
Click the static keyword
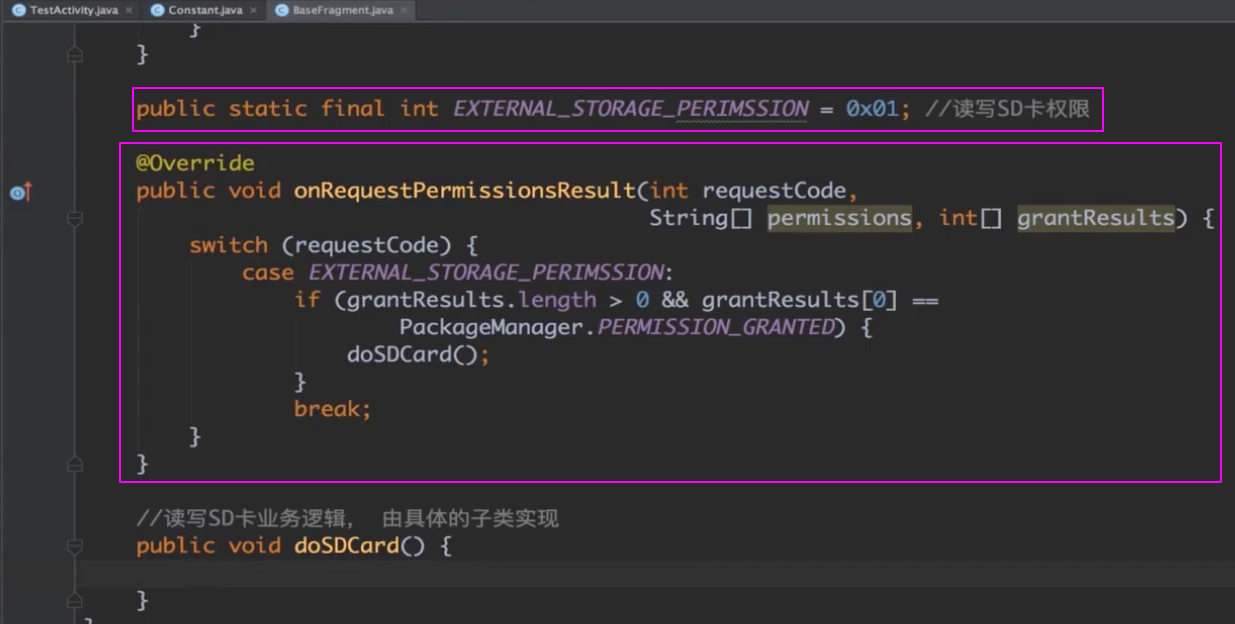(x=268, y=109)
